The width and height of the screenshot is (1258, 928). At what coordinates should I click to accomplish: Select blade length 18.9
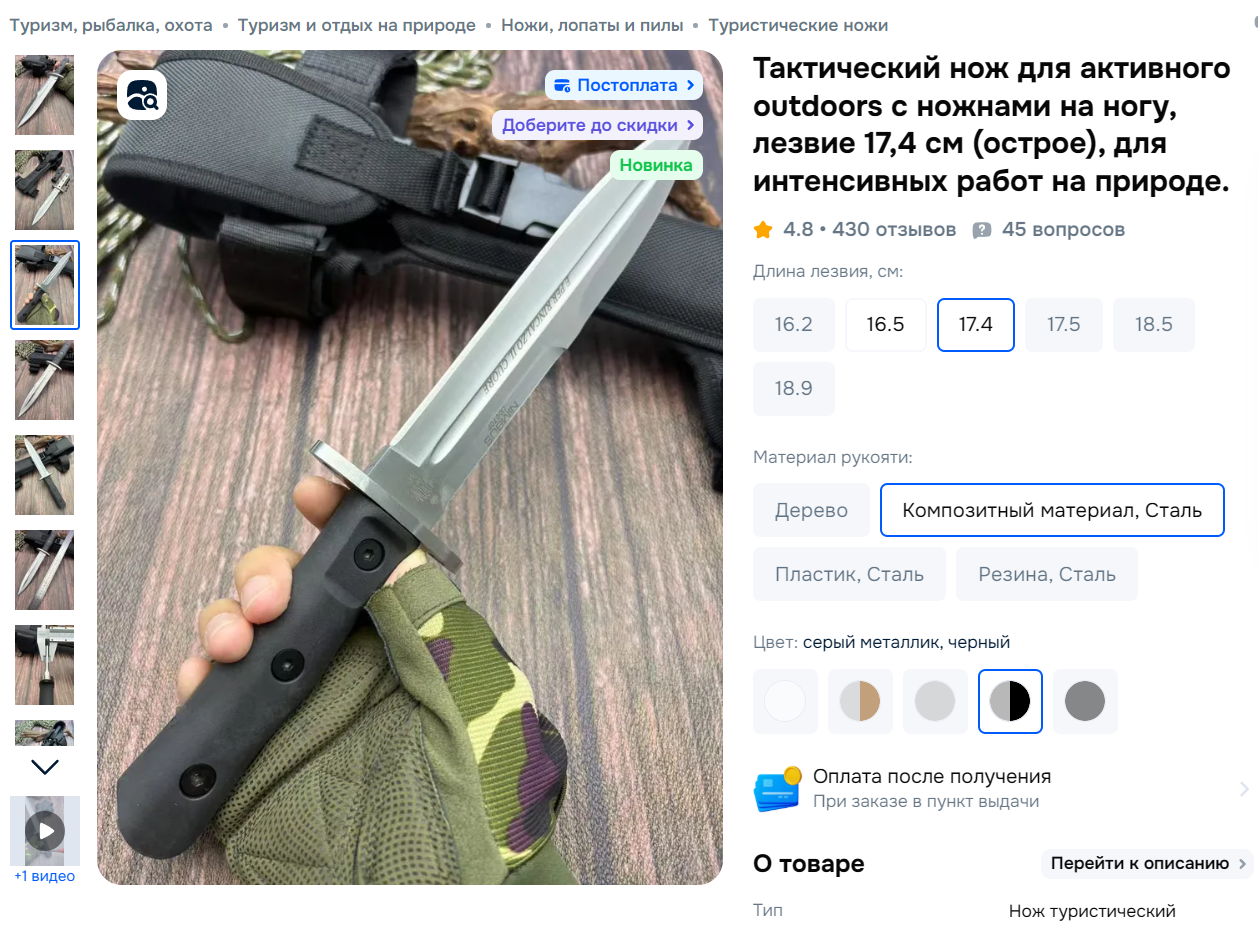tap(794, 388)
